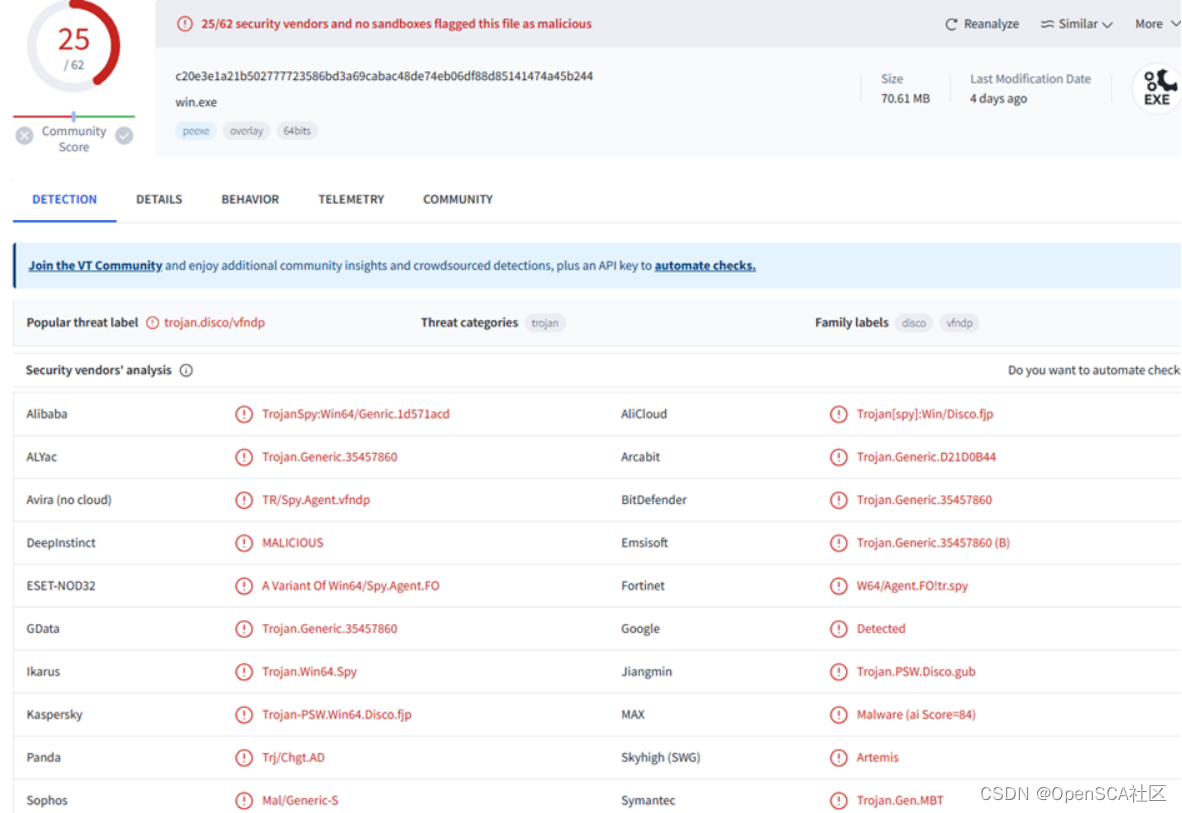Click Symantec's Trojan.Gen.MBT result

pos(900,801)
